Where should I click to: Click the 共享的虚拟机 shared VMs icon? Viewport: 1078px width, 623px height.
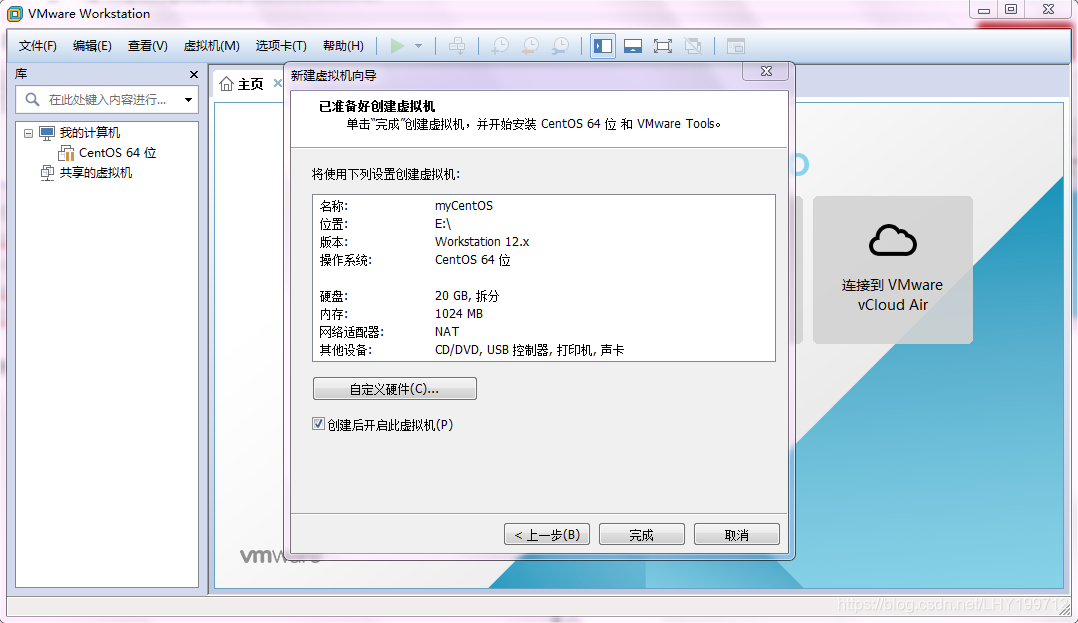coord(47,173)
